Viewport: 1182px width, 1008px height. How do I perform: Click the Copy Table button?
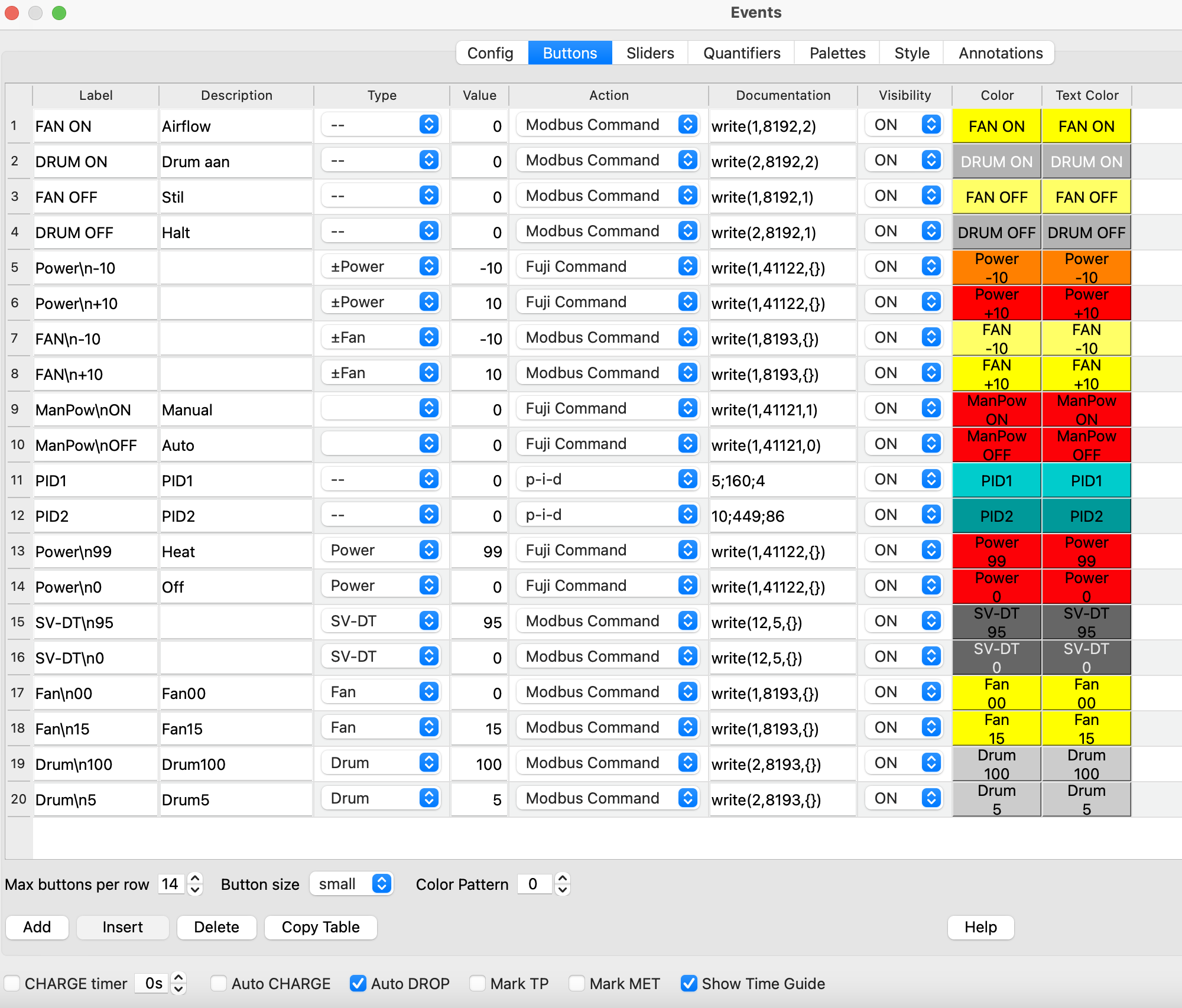point(320,927)
